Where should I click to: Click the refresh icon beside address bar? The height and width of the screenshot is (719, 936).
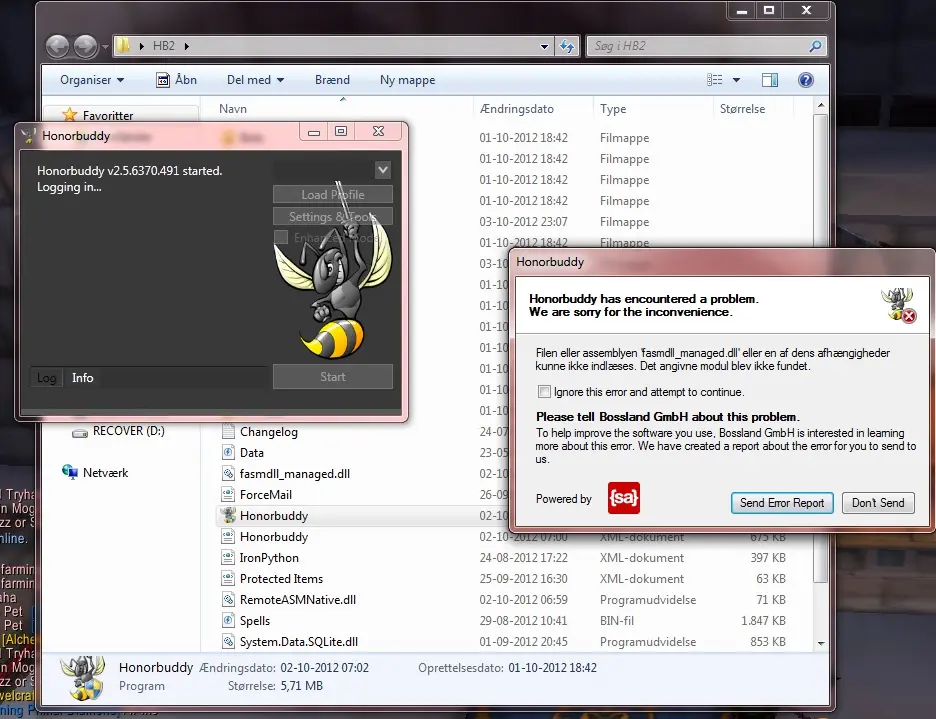[566, 46]
